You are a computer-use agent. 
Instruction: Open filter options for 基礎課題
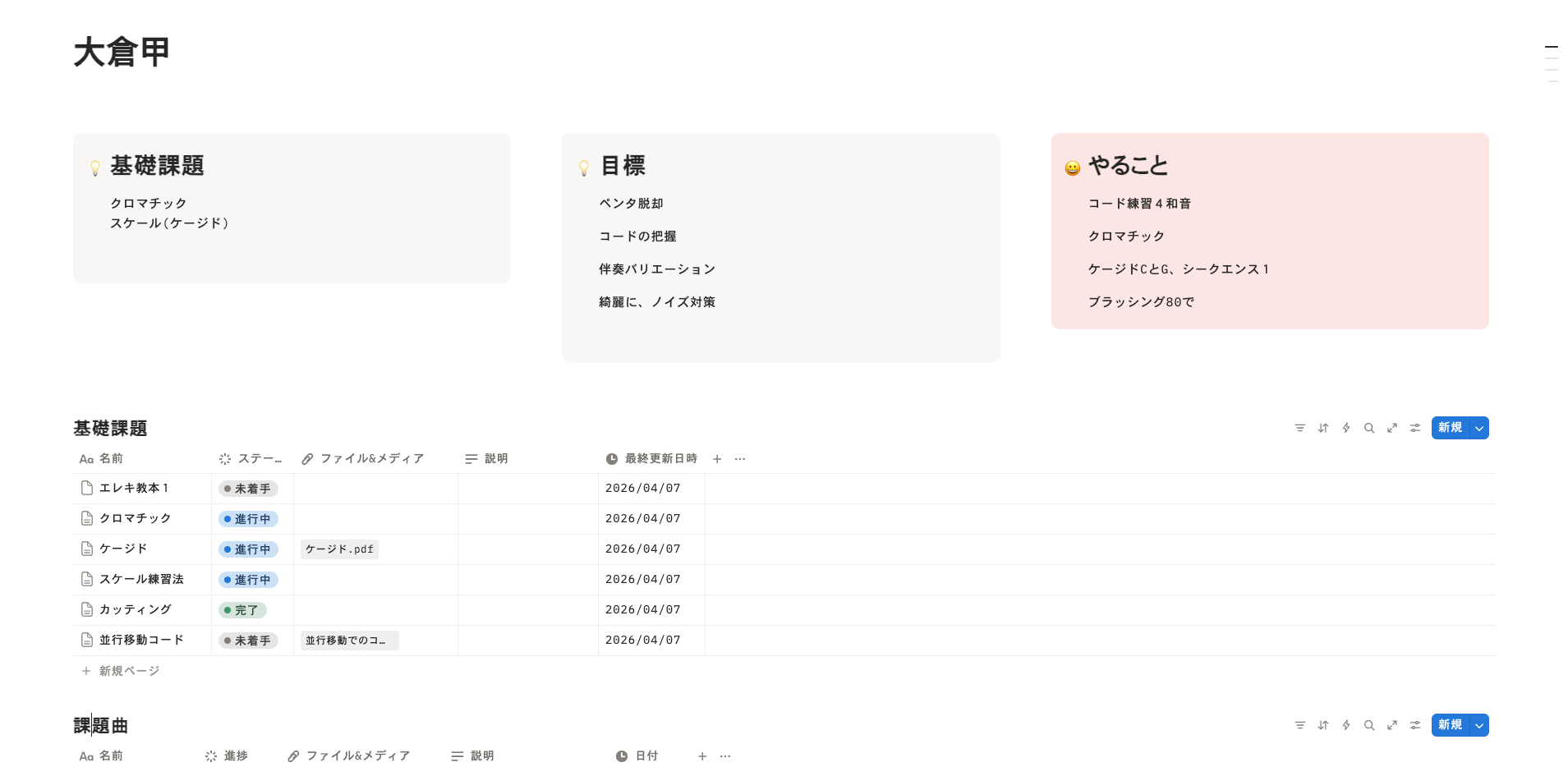[x=1300, y=428]
